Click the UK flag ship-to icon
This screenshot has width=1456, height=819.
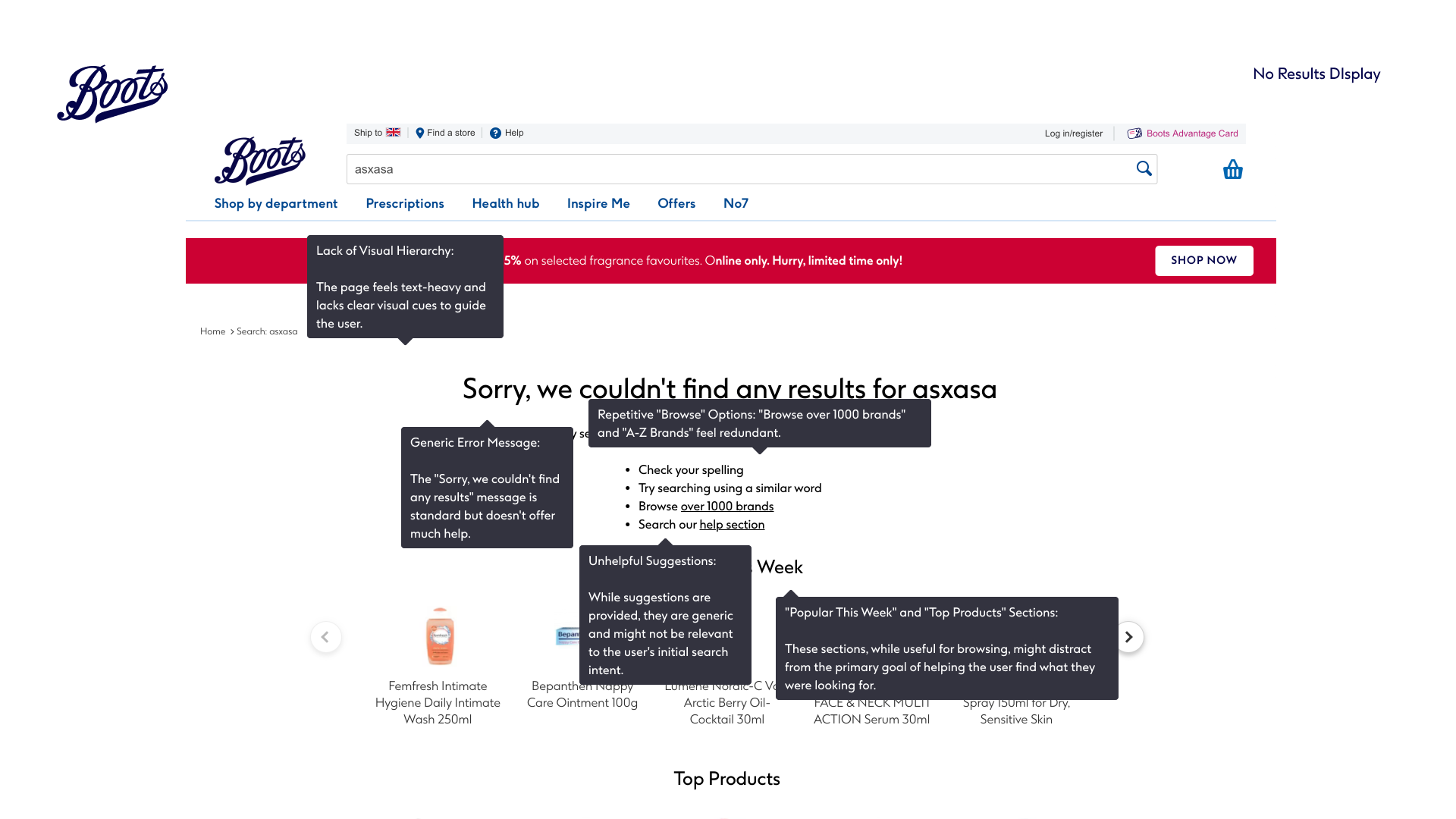[393, 133]
